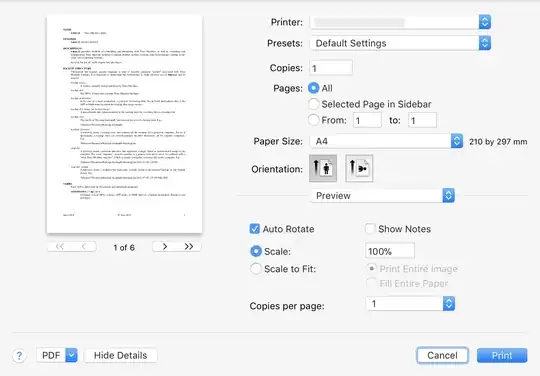Select portrait orientation icon

[323, 168]
